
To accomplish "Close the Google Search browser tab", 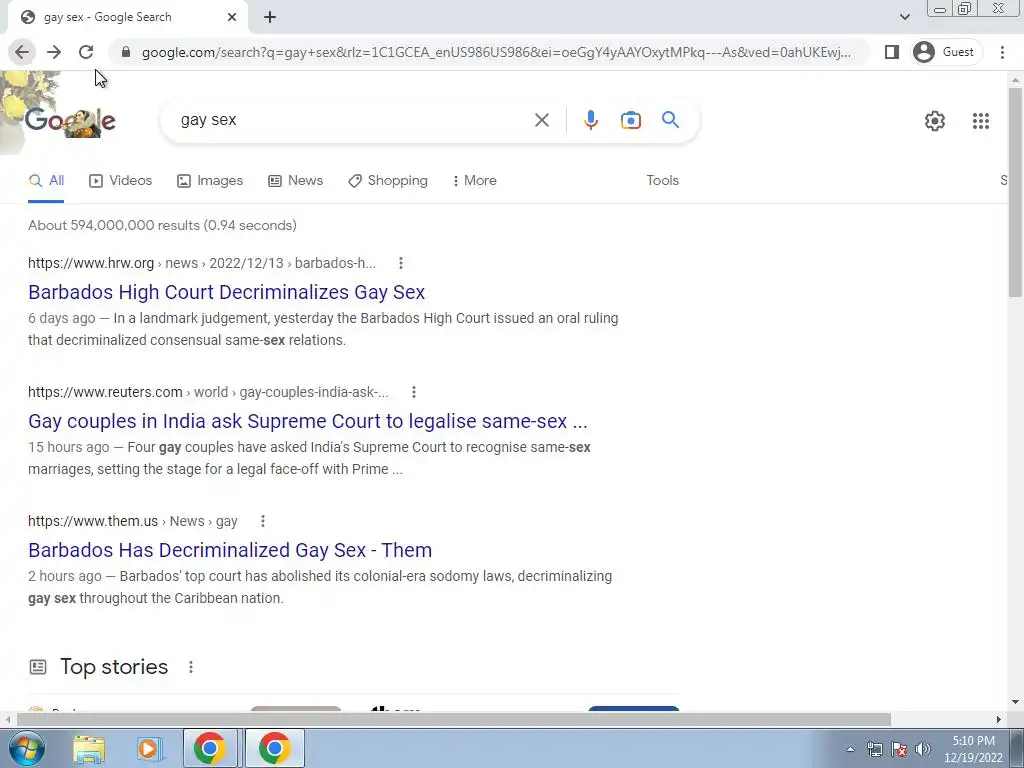I will click(232, 18).
